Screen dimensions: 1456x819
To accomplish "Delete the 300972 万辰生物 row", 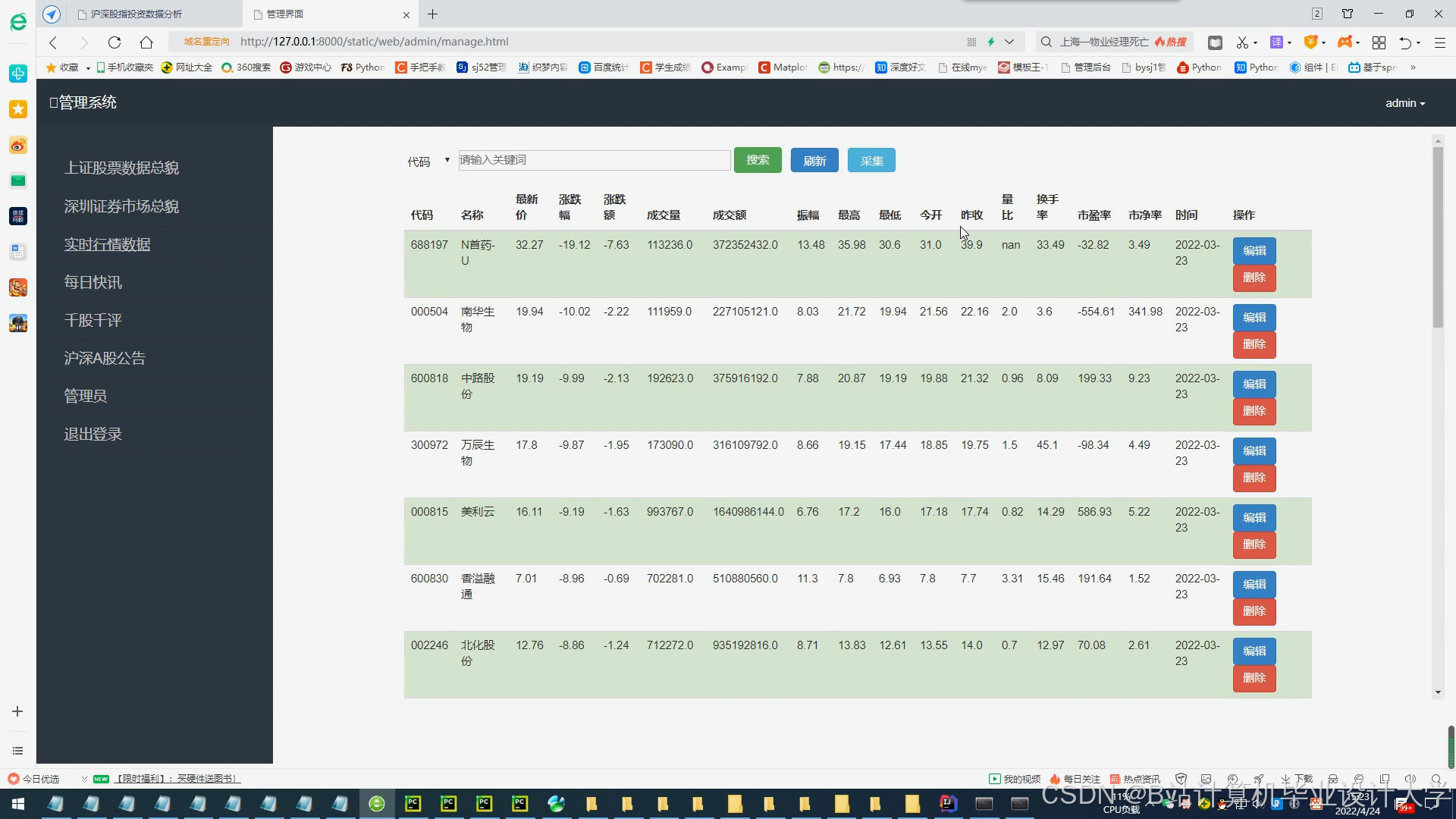I will (1254, 478).
